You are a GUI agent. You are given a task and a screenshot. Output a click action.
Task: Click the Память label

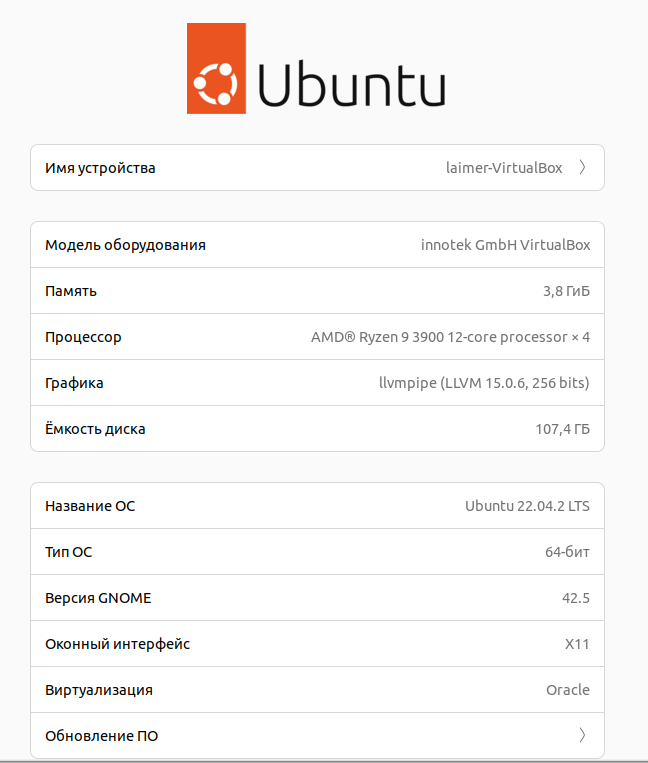click(71, 291)
